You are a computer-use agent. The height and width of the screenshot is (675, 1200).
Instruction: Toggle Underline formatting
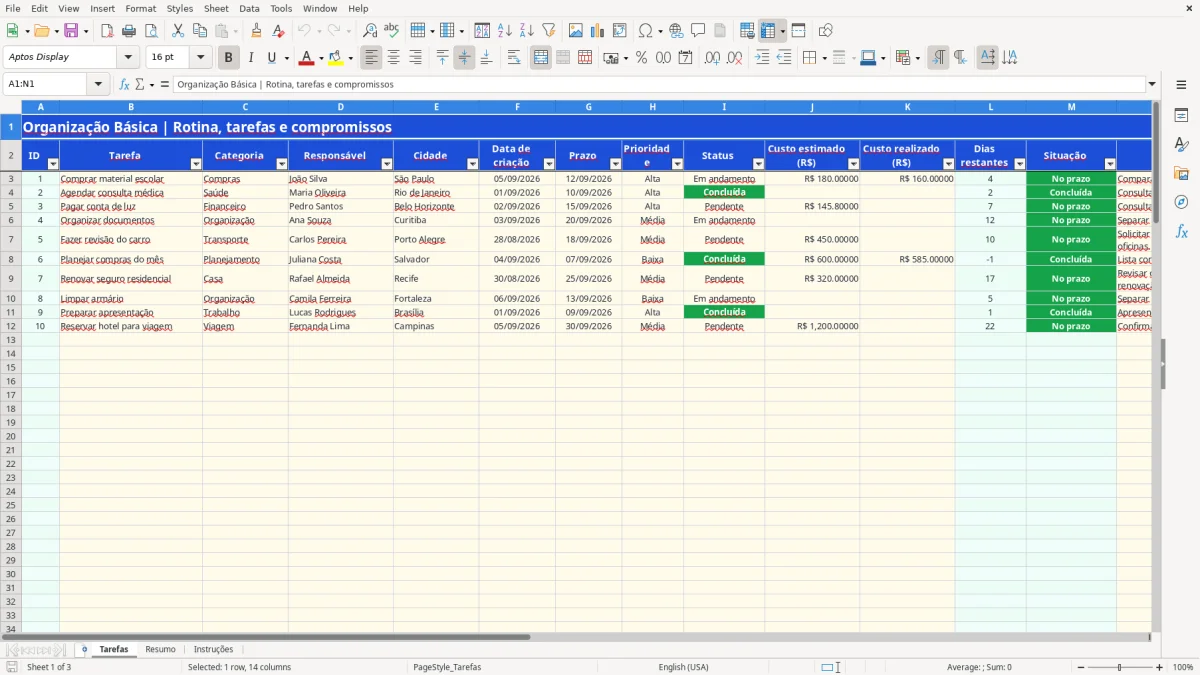pos(271,58)
